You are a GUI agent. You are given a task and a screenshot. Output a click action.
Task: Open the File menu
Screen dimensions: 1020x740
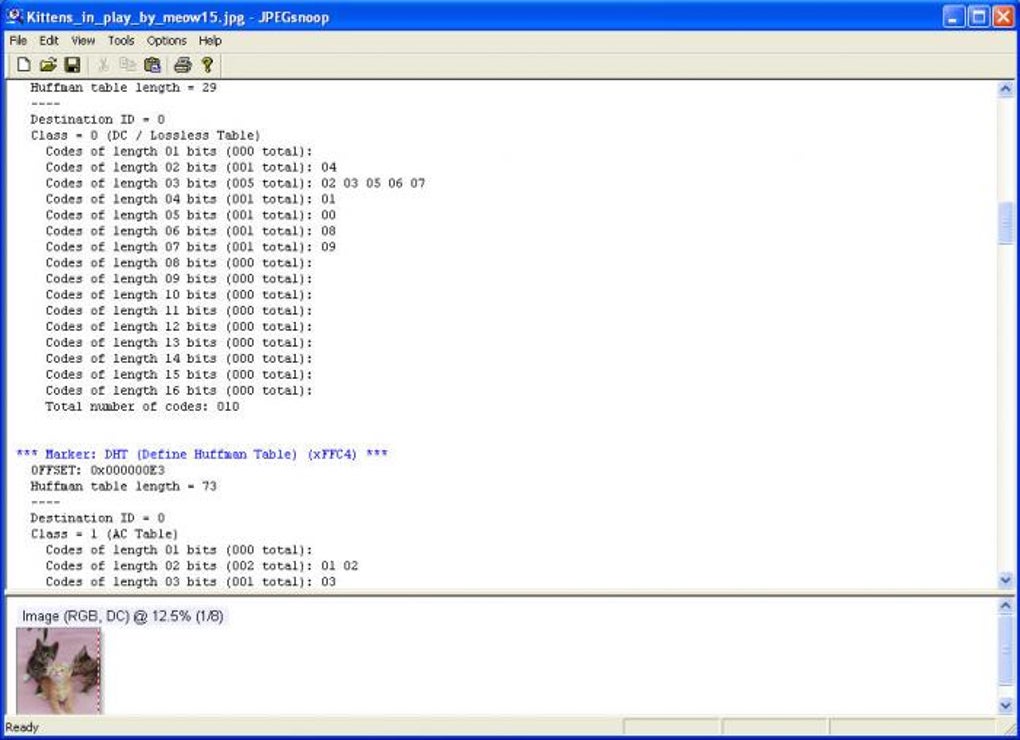[18, 40]
